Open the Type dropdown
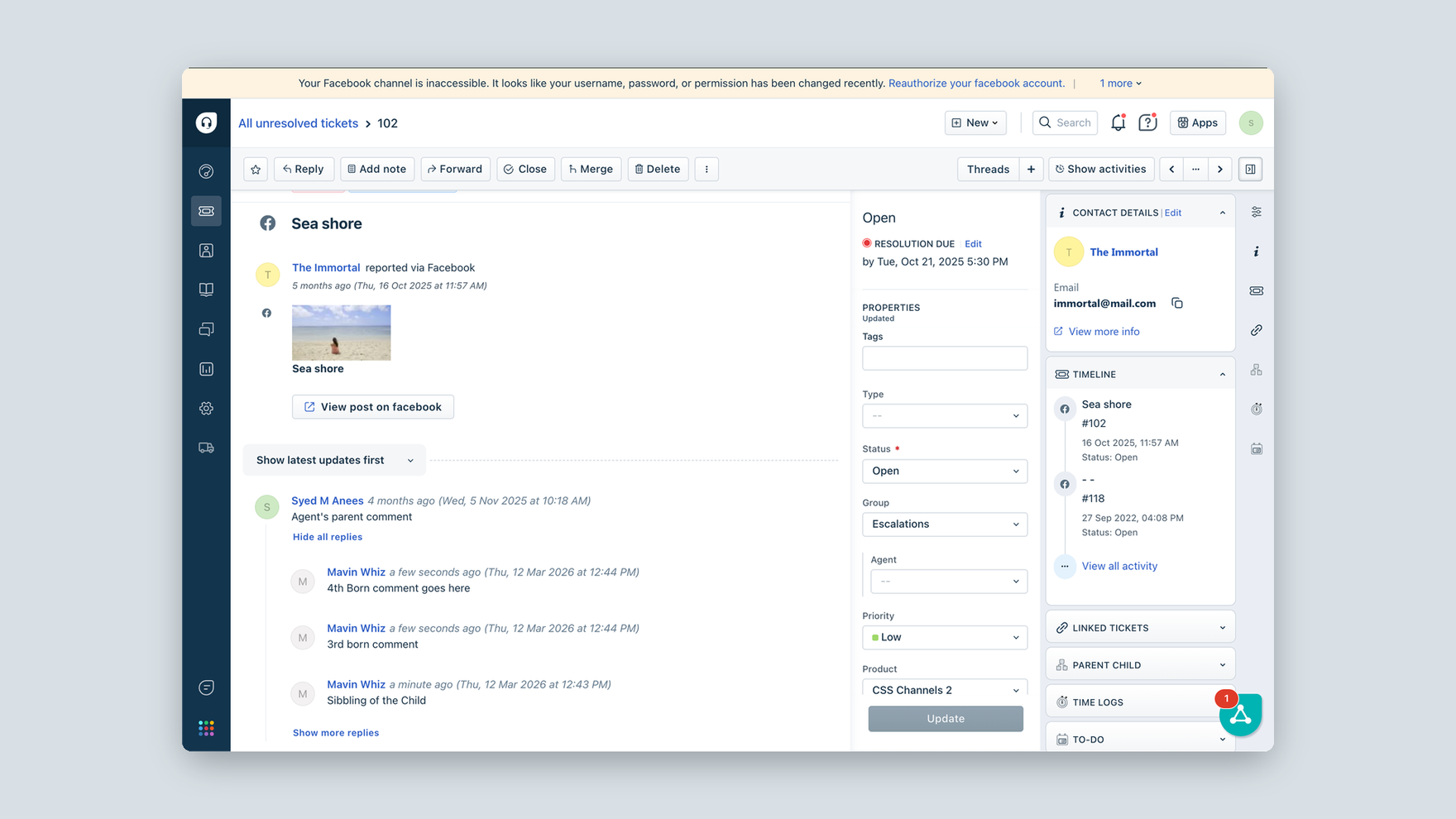This screenshot has height=819, width=1456. (x=945, y=416)
